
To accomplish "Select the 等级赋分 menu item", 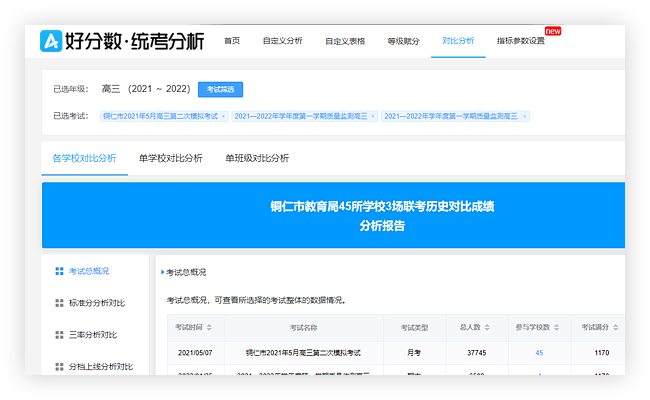I will [402, 41].
